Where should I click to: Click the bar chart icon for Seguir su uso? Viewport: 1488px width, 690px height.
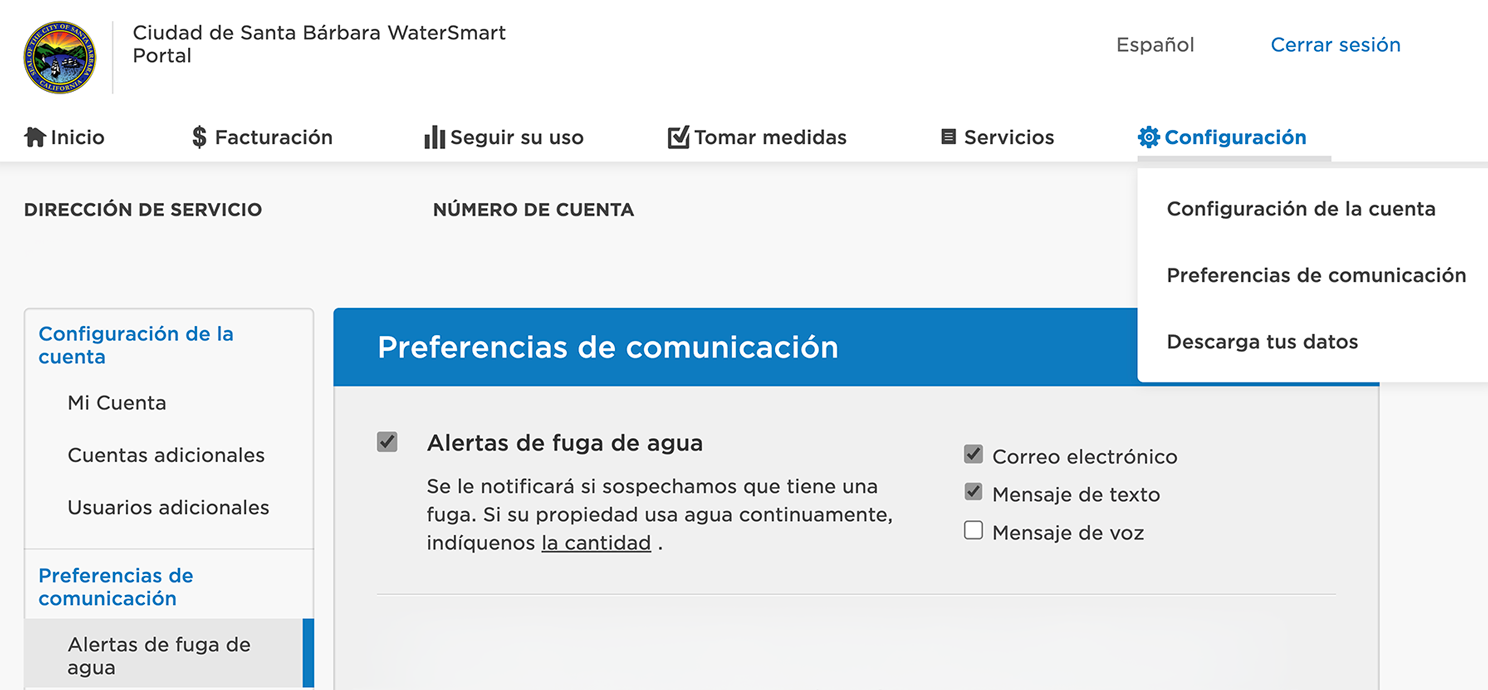(434, 137)
